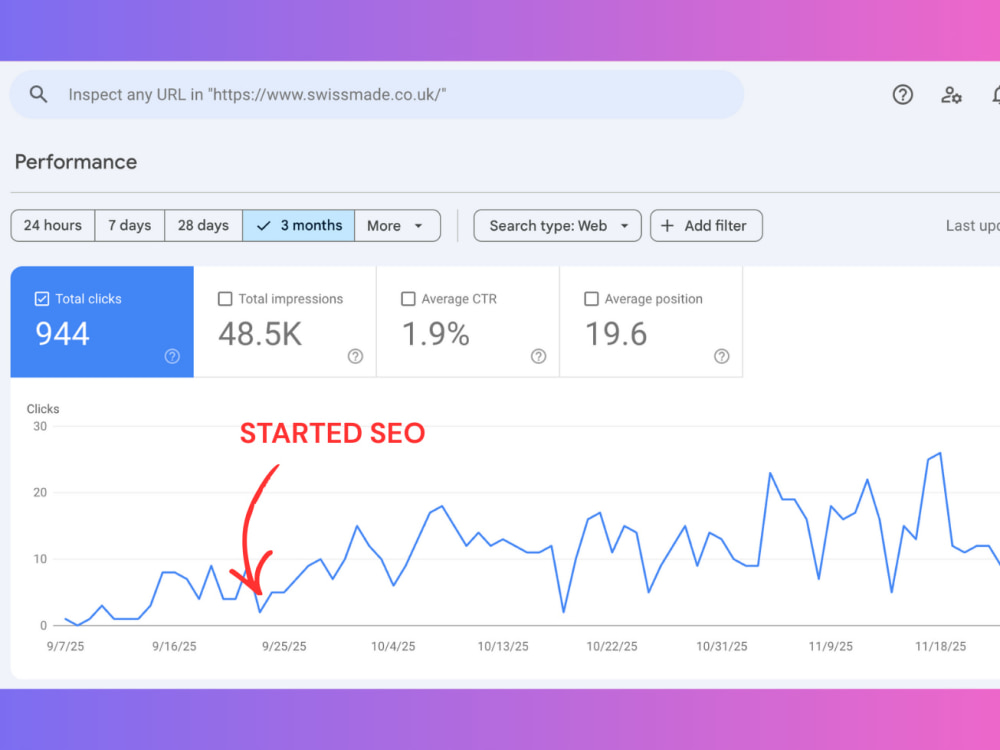Click the 1.9% CTR value
Image resolution: width=1000 pixels, height=750 pixels.
tap(436, 334)
